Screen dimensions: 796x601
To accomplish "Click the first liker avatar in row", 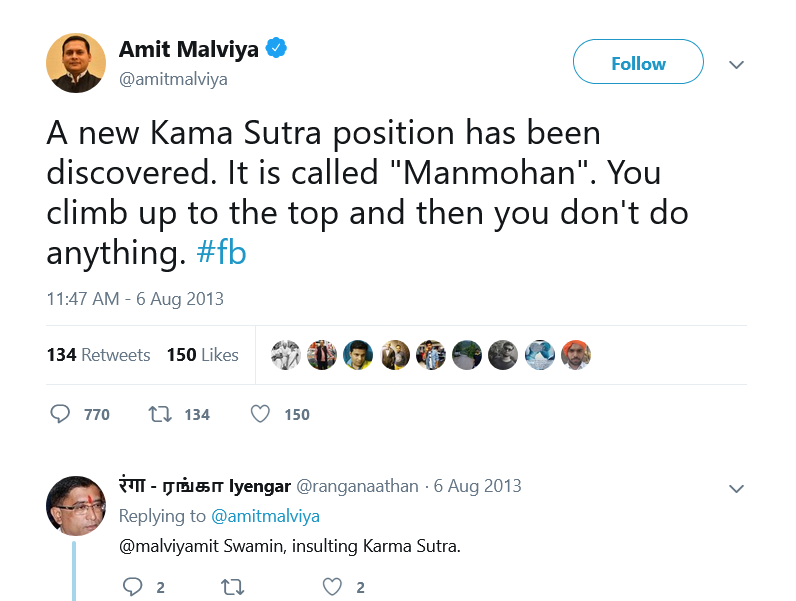I will pos(286,355).
